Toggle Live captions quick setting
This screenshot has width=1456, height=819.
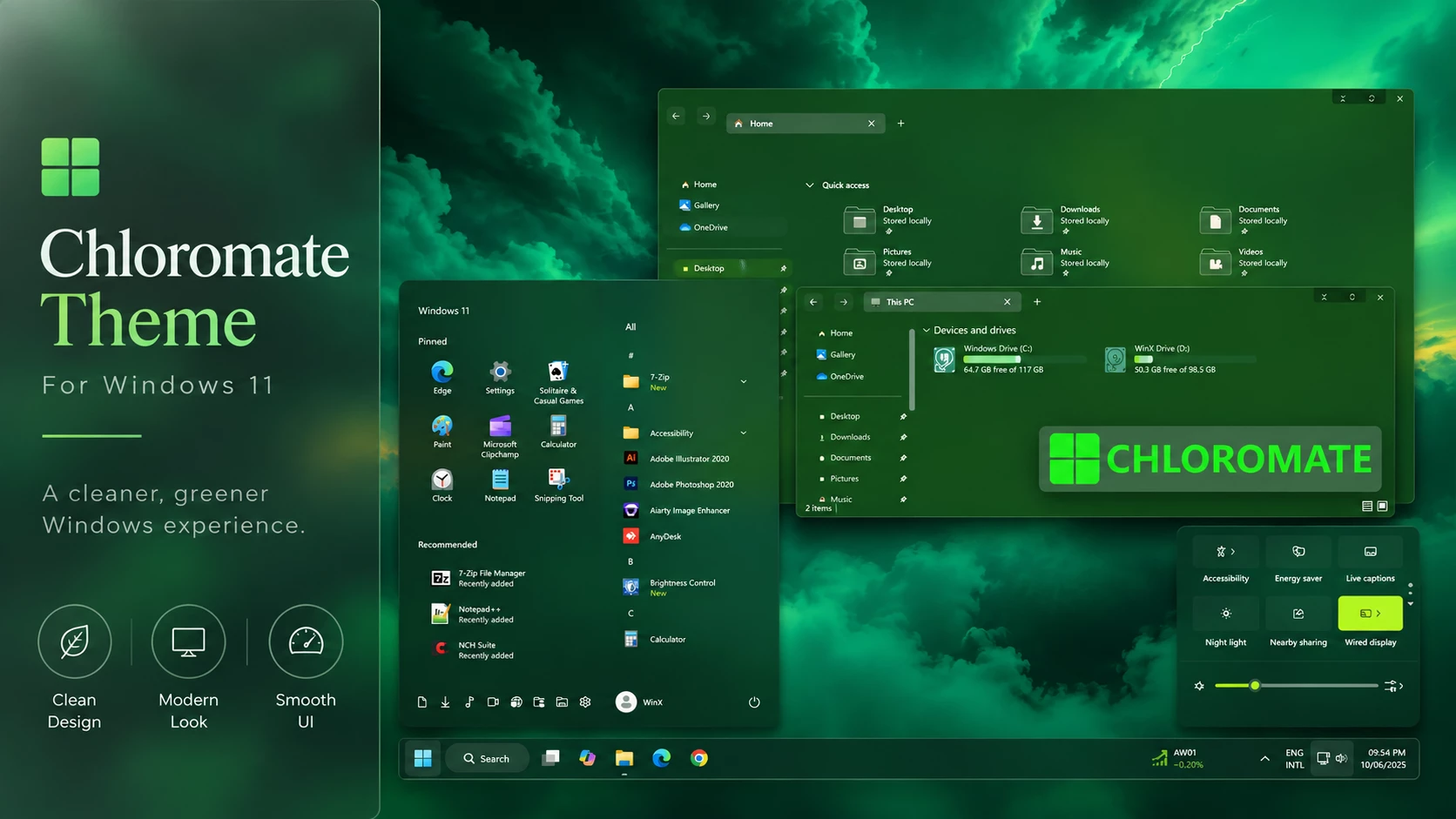click(x=1371, y=552)
